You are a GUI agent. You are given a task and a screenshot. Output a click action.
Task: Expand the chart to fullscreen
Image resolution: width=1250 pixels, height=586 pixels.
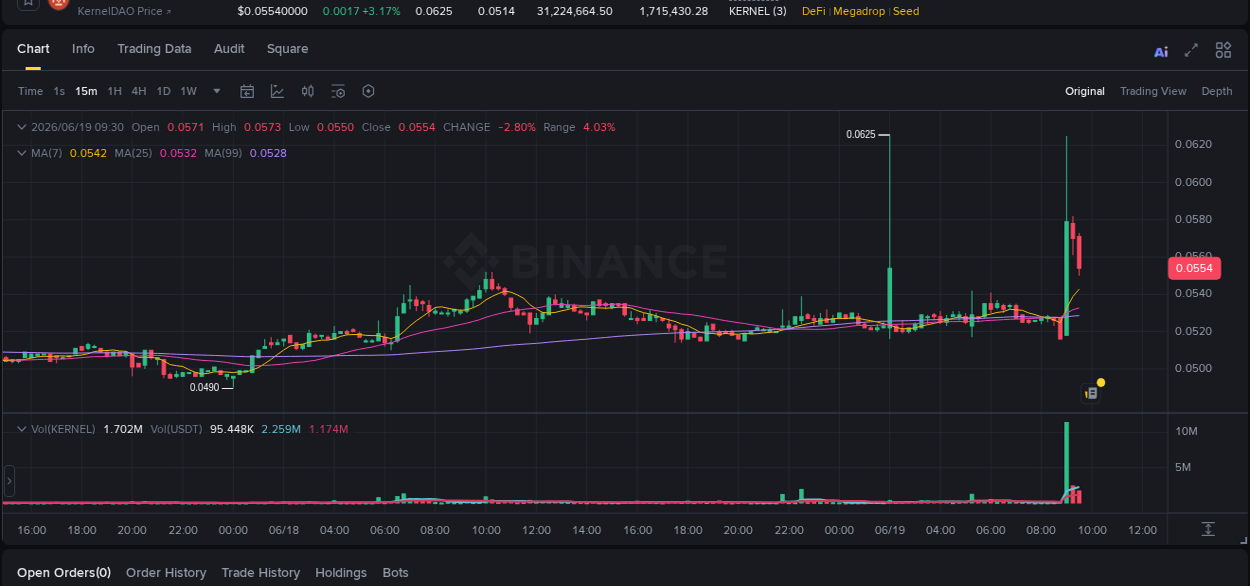[1191, 50]
